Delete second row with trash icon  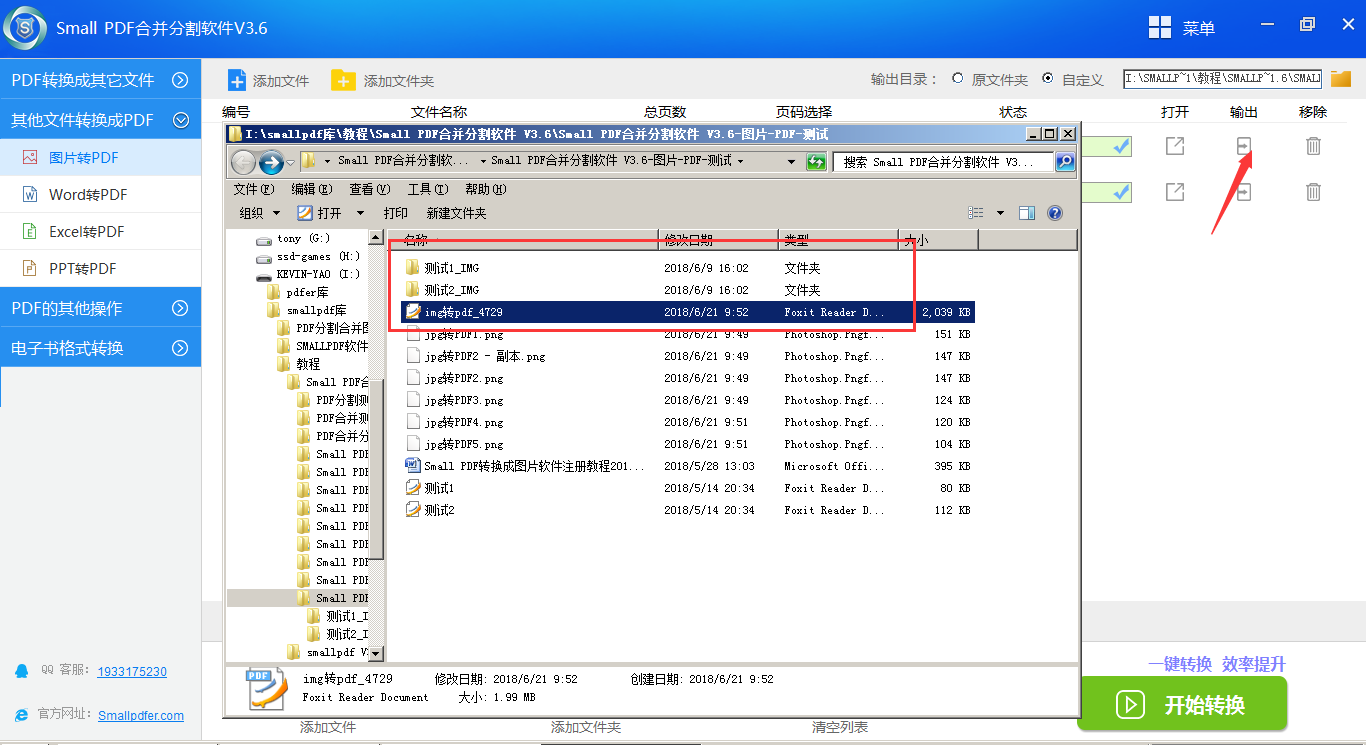(1313, 191)
